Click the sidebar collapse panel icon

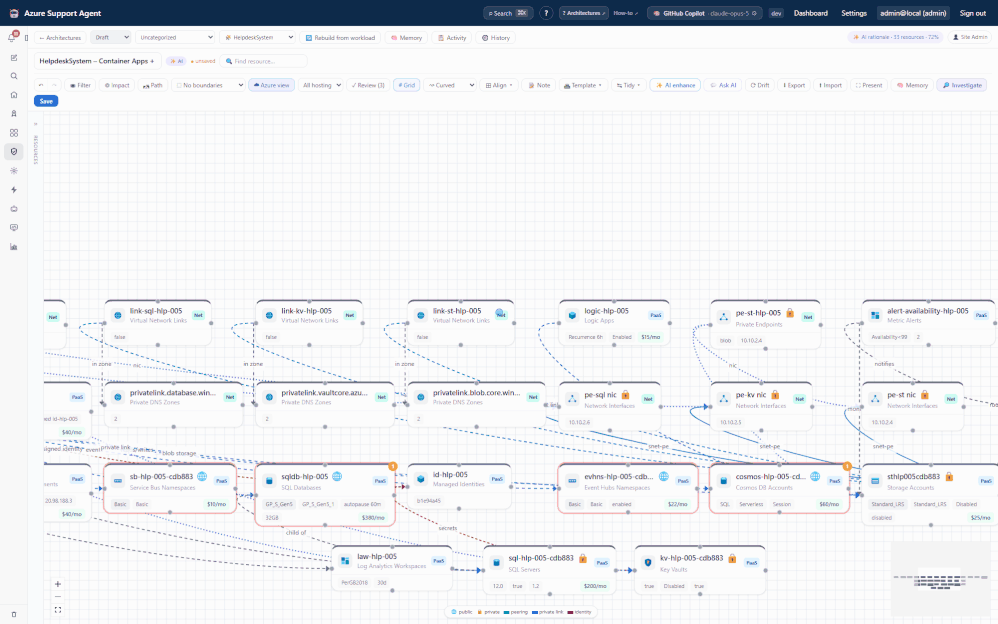point(26,38)
